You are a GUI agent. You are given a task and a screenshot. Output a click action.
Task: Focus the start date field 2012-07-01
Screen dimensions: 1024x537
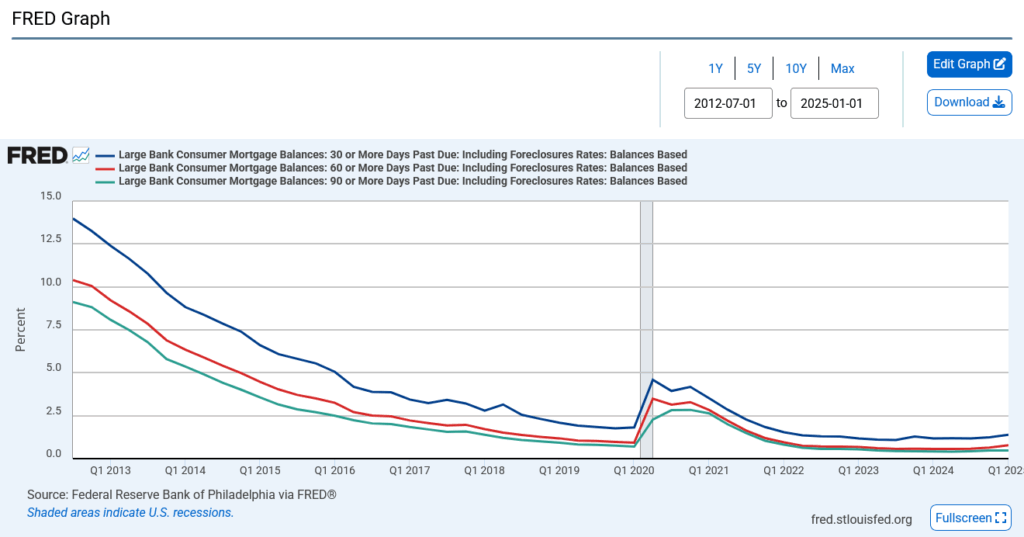tap(728, 103)
